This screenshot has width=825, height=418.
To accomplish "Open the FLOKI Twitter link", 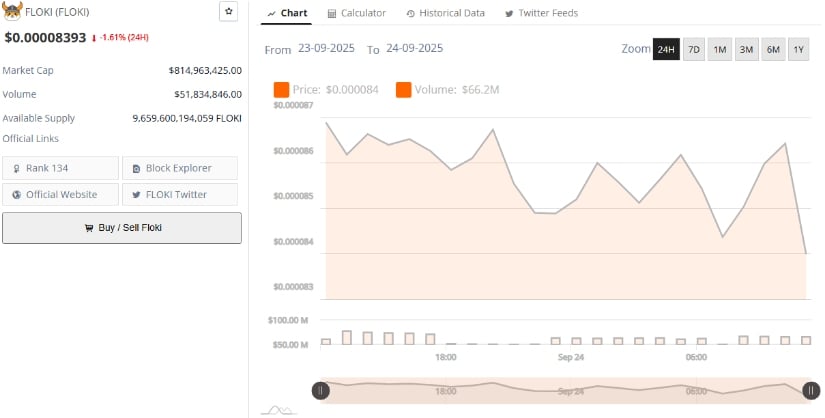I will 180,194.
